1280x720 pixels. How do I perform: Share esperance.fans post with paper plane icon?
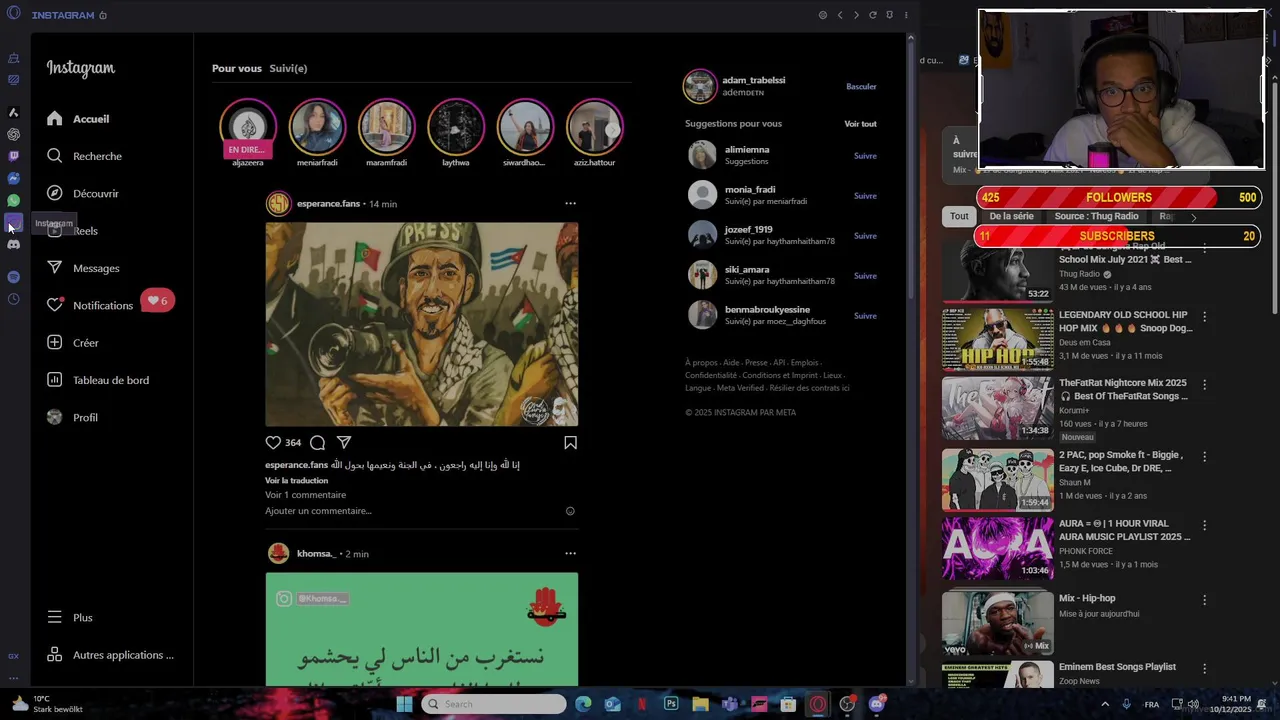pyautogui.click(x=344, y=442)
